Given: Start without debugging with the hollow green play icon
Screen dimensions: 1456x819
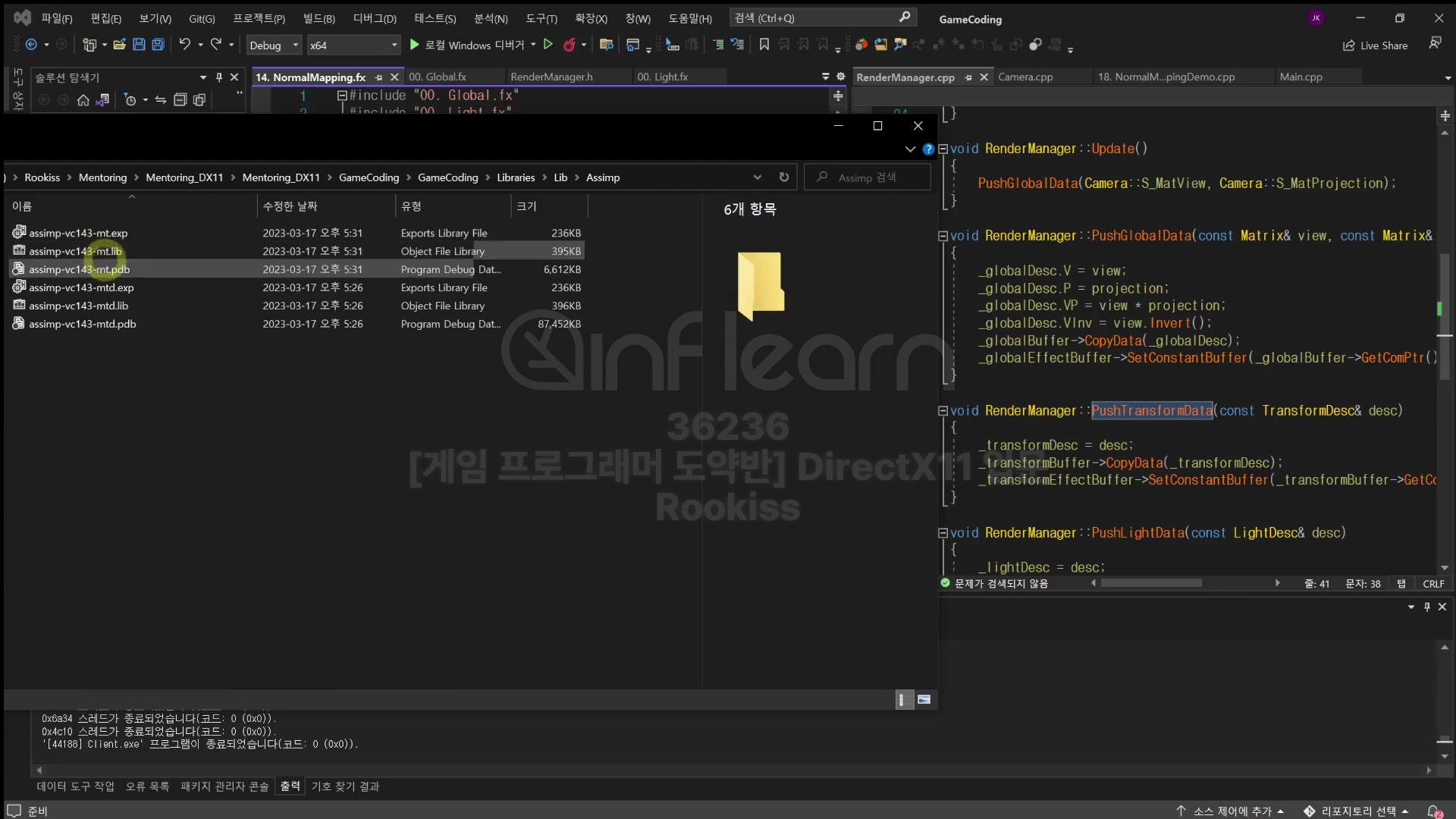Looking at the screenshot, I should click(x=548, y=45).
